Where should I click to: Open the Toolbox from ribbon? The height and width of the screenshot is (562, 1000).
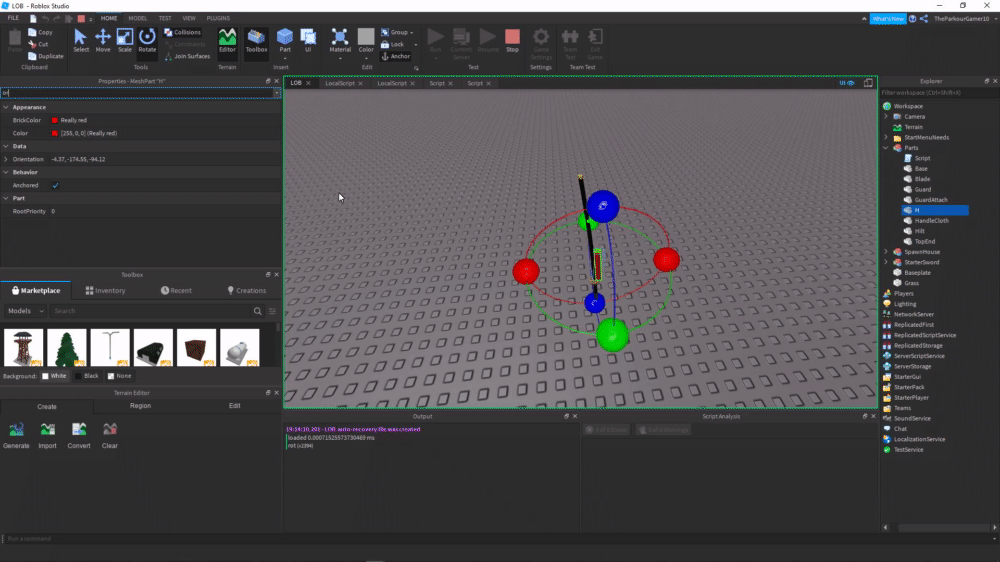[256, 40]
